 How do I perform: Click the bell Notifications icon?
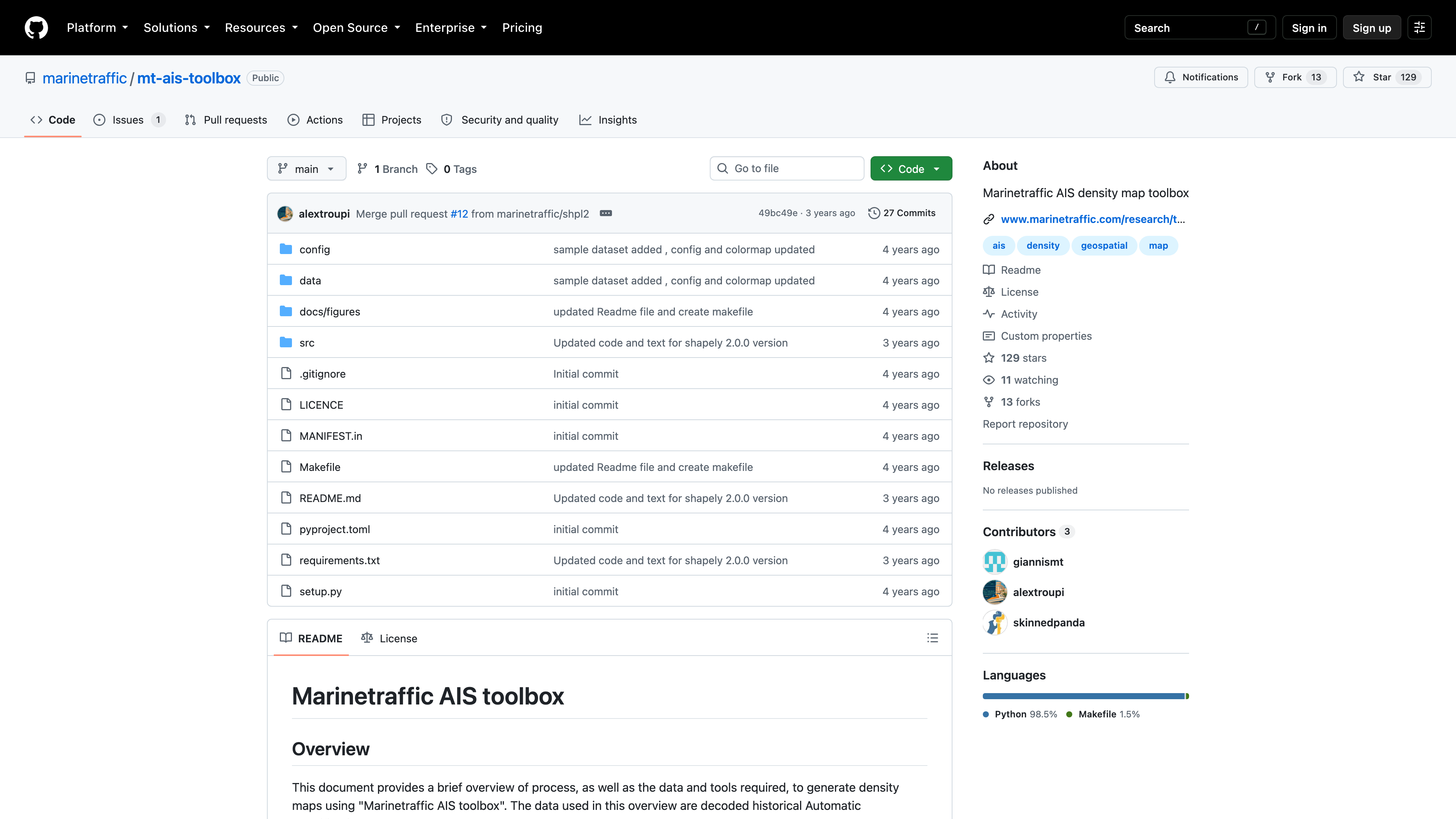1170,77
